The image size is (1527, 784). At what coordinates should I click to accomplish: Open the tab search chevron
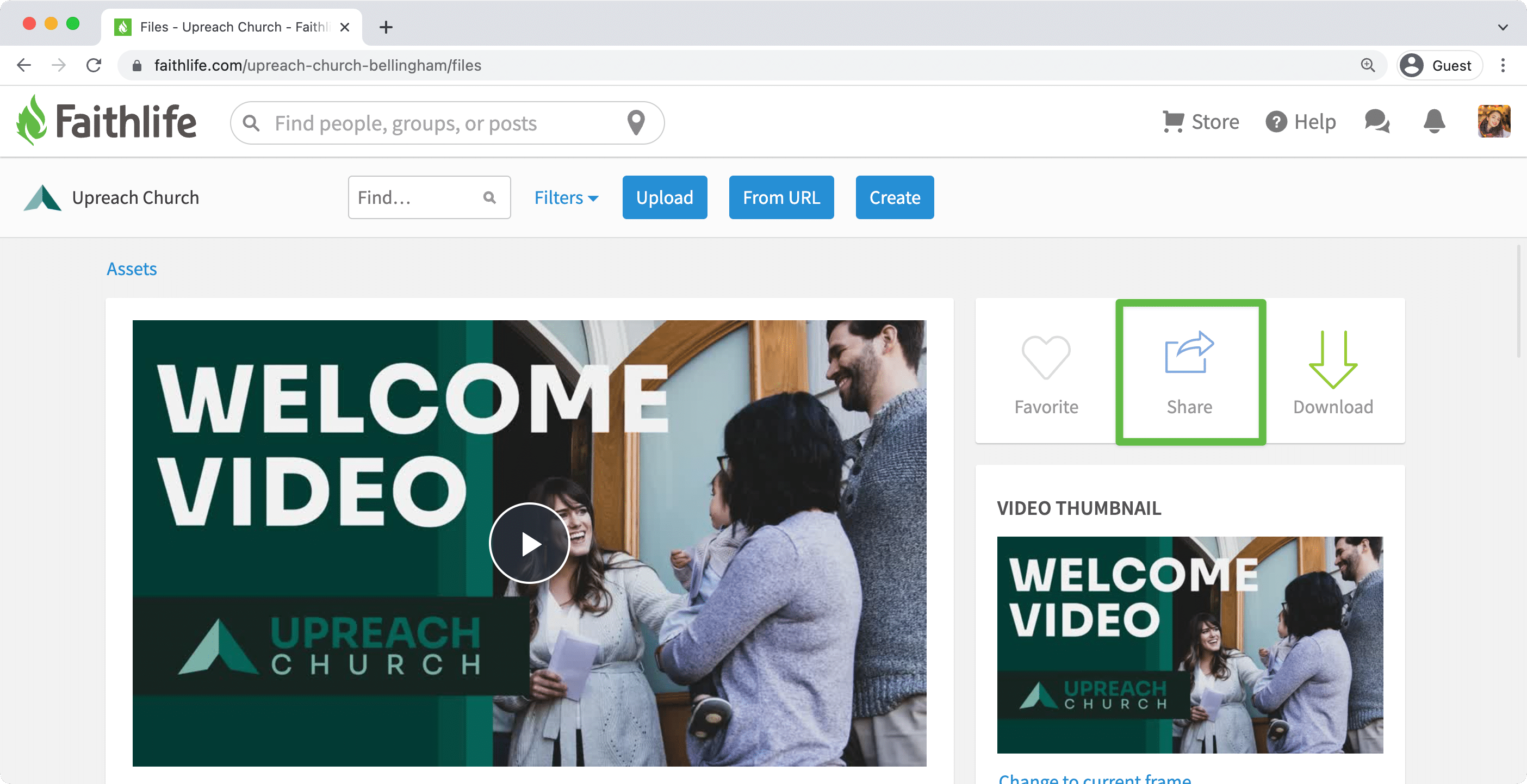[1503, 27]
